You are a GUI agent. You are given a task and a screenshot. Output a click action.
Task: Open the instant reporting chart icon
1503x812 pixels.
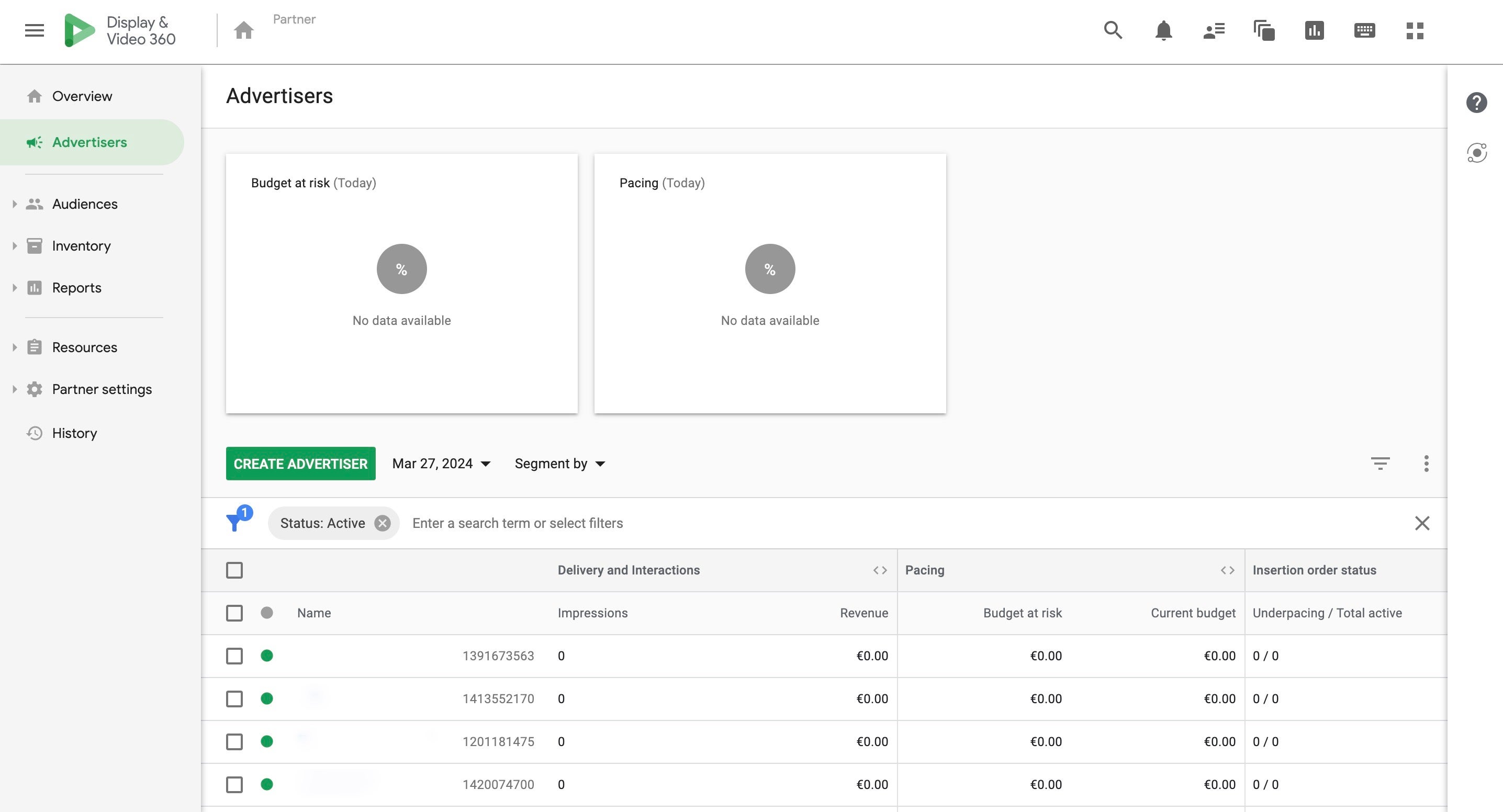[x=1315, y=30]
